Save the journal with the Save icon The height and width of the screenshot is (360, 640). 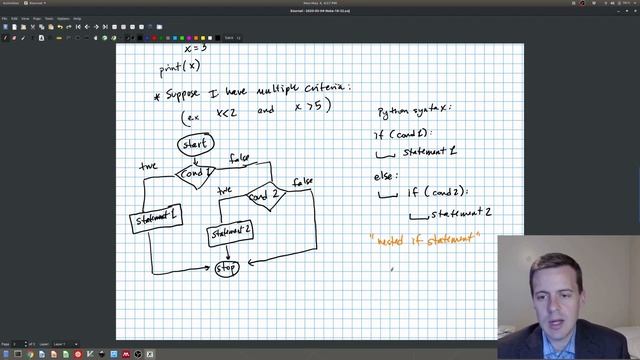[5, 27]
